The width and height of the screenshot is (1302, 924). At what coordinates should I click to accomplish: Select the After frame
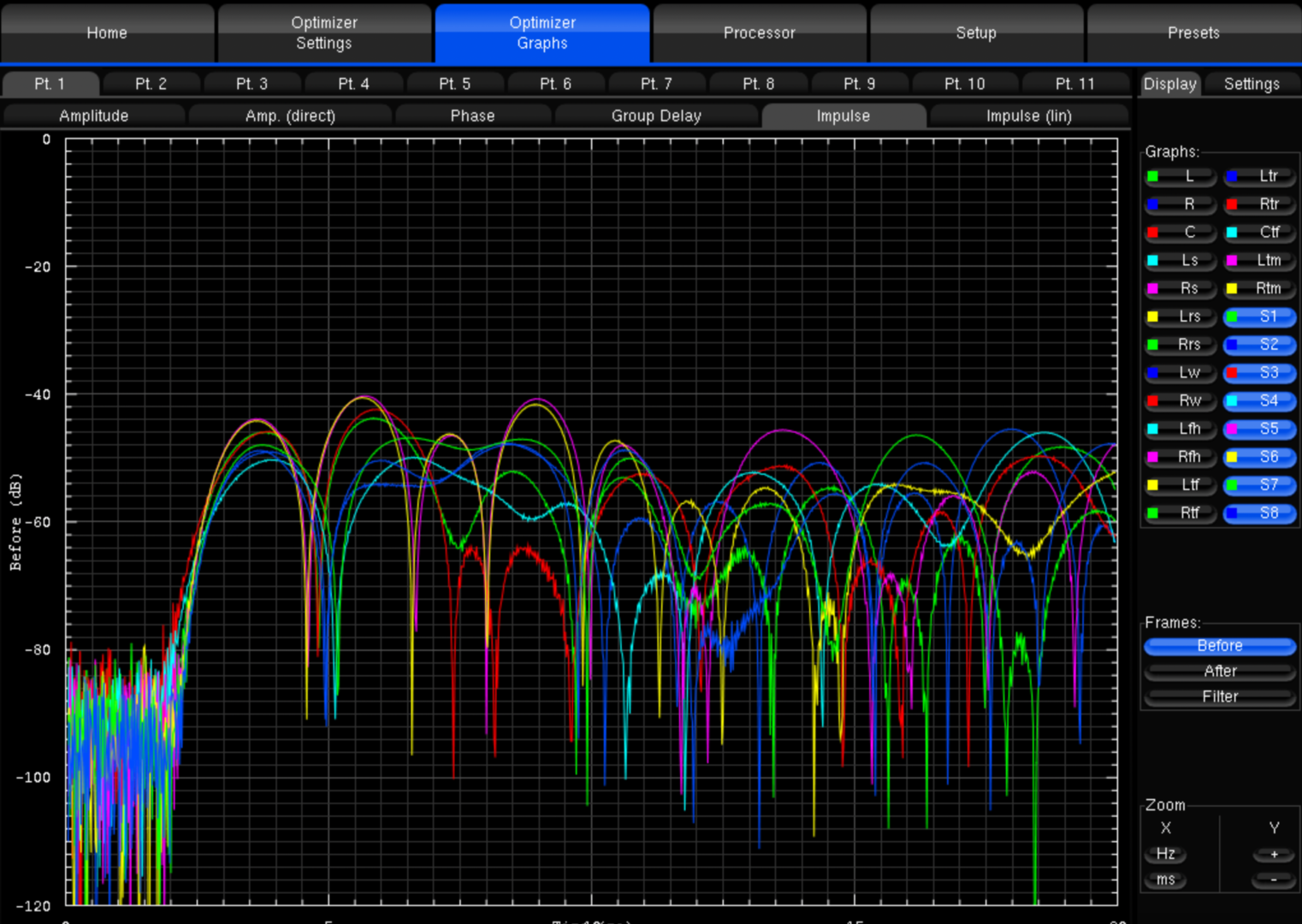[x=1220, y=671]
